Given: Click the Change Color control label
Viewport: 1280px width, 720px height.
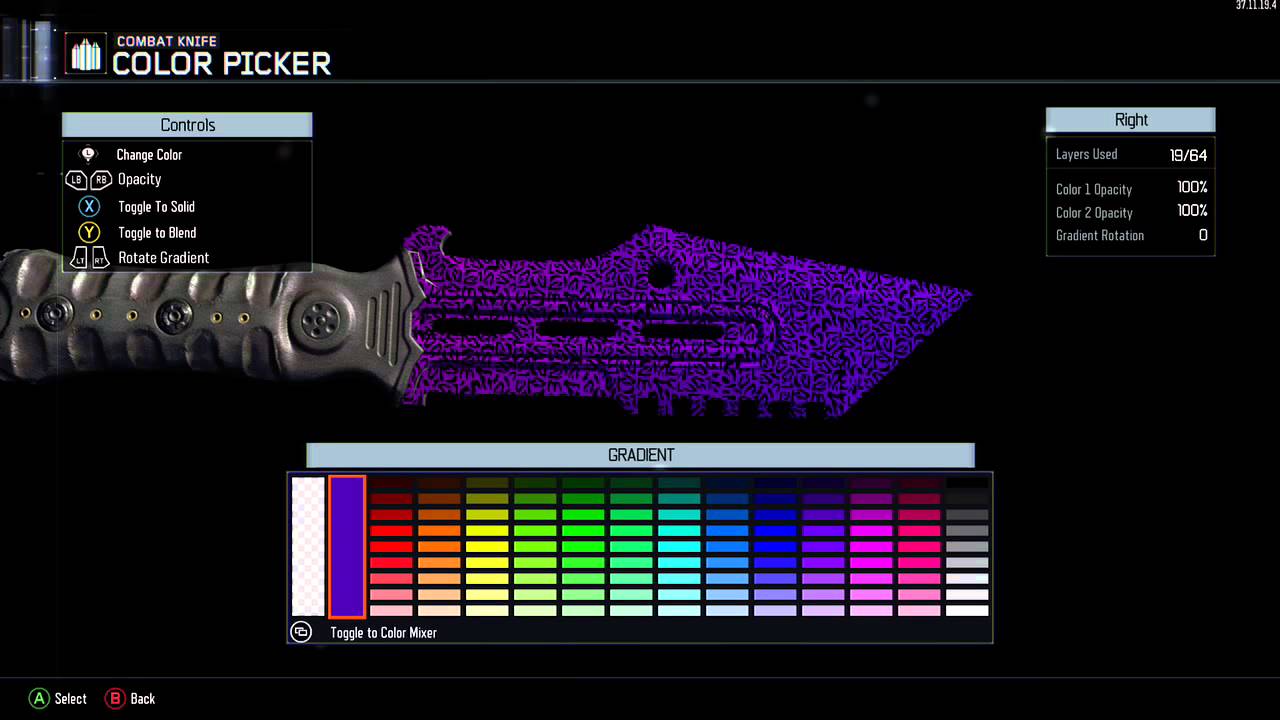Looking at the screenshot, I should coord(149,155).
